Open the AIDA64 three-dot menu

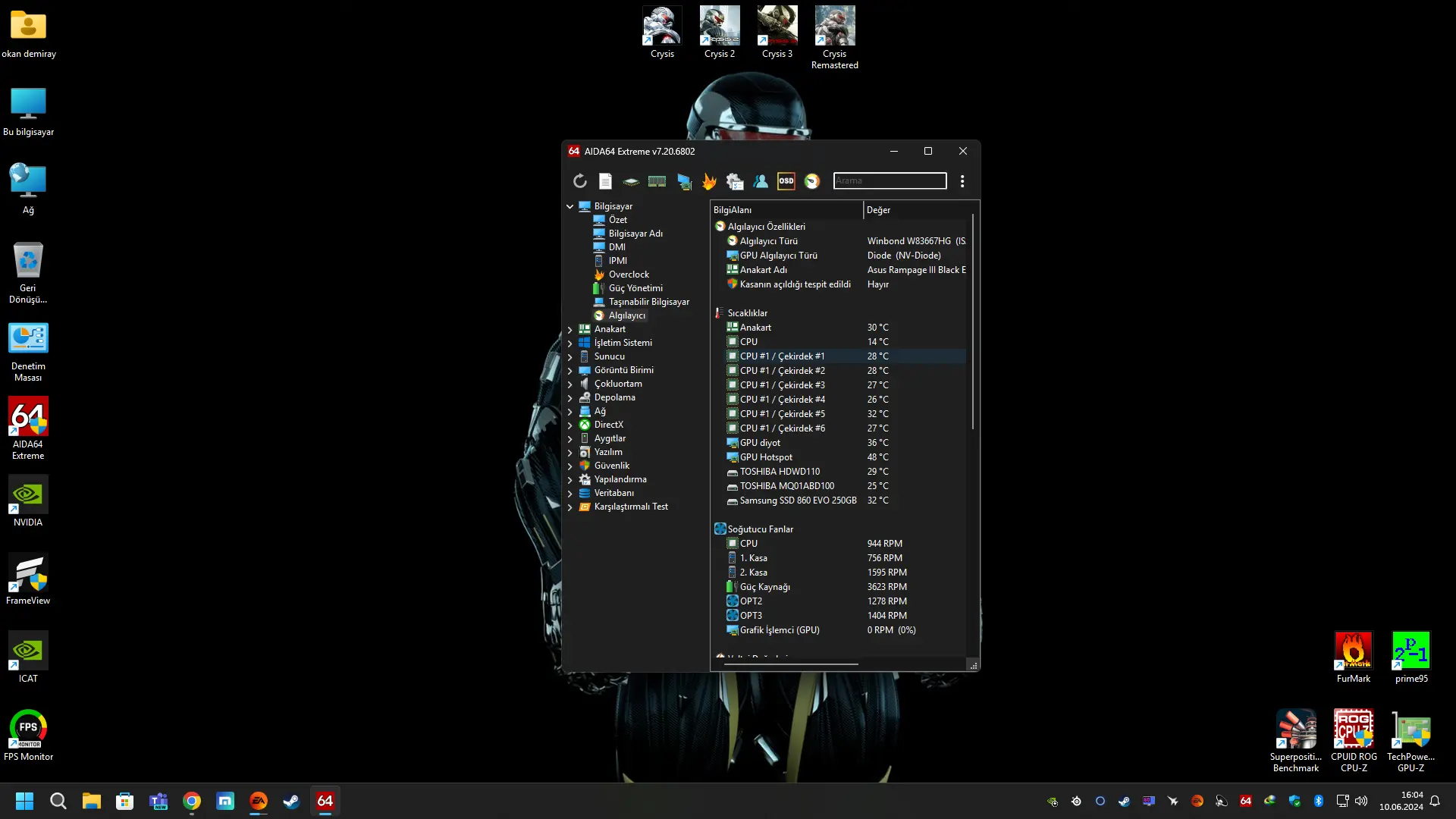click(962, 181)
